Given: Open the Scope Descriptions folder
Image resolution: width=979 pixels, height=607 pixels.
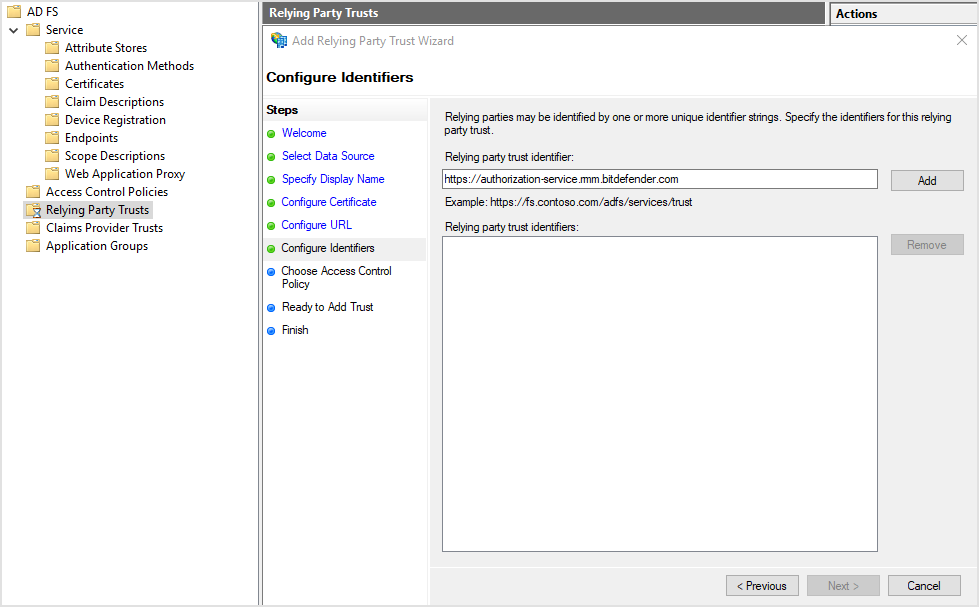Looking at the screenshot, I should click(x=113, y=155).
